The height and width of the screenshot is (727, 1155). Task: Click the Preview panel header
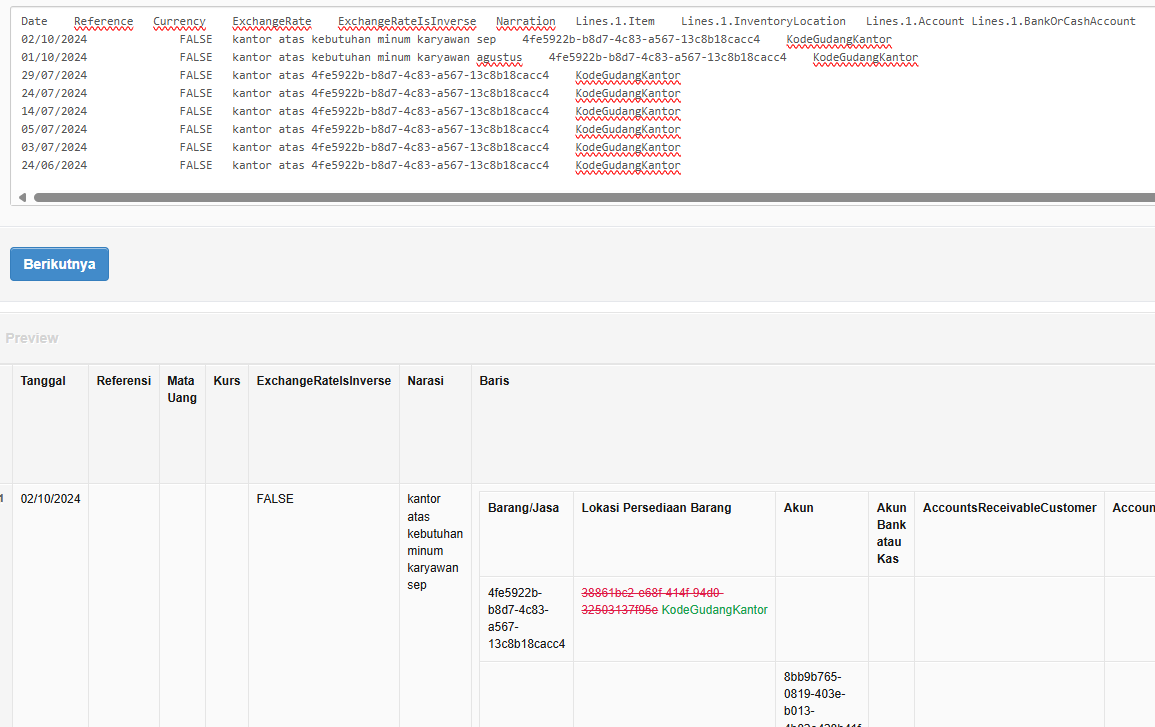(32, 338)
